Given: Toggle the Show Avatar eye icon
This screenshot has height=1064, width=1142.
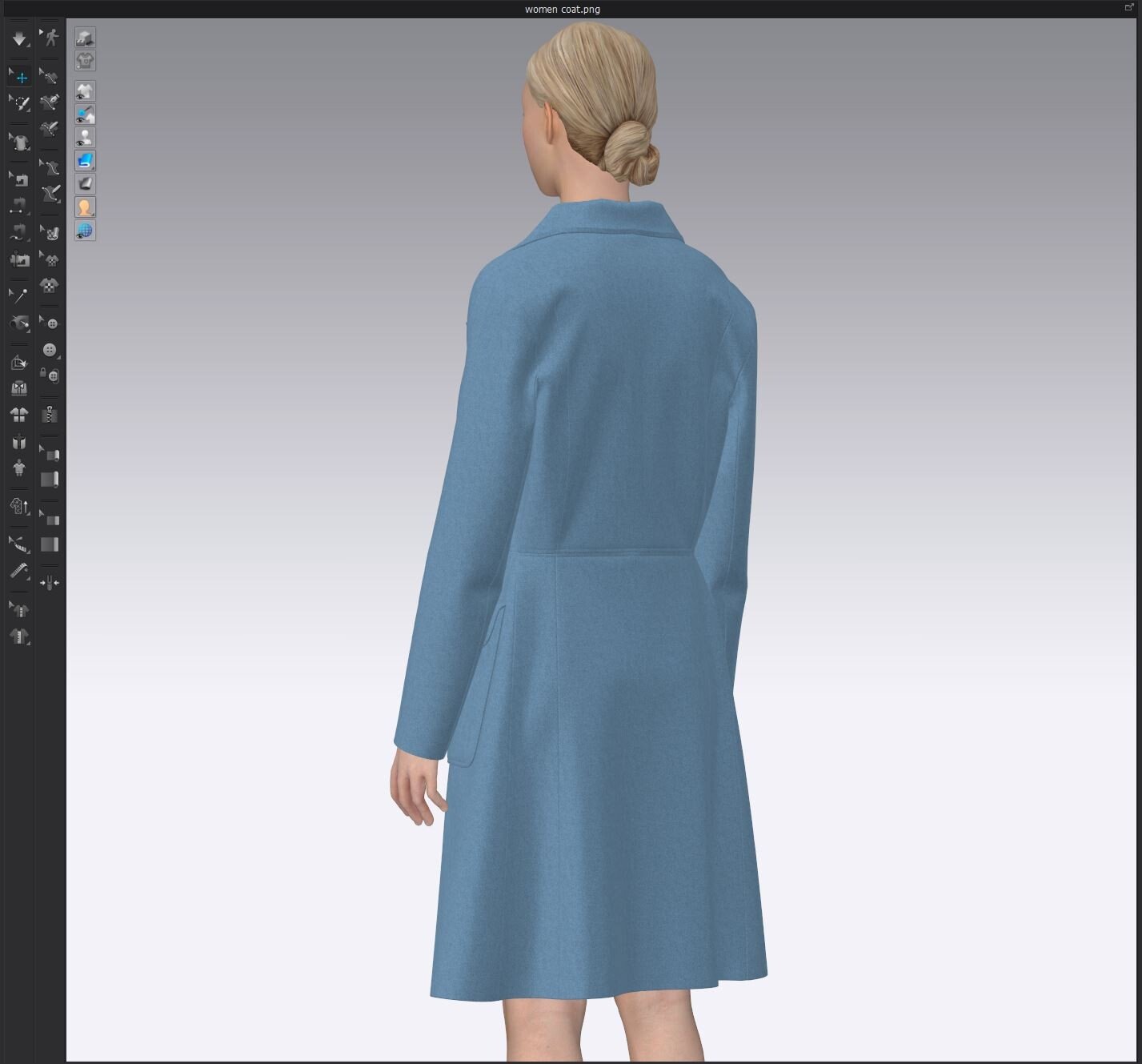Looking at the screenshot, I should click(x=85, y=138).
